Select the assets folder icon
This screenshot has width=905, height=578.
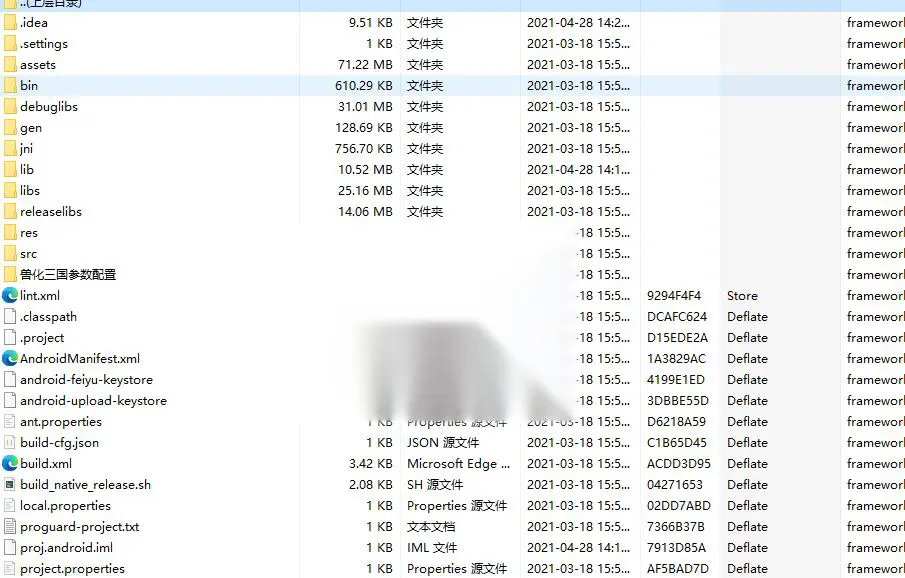[10, 65]
